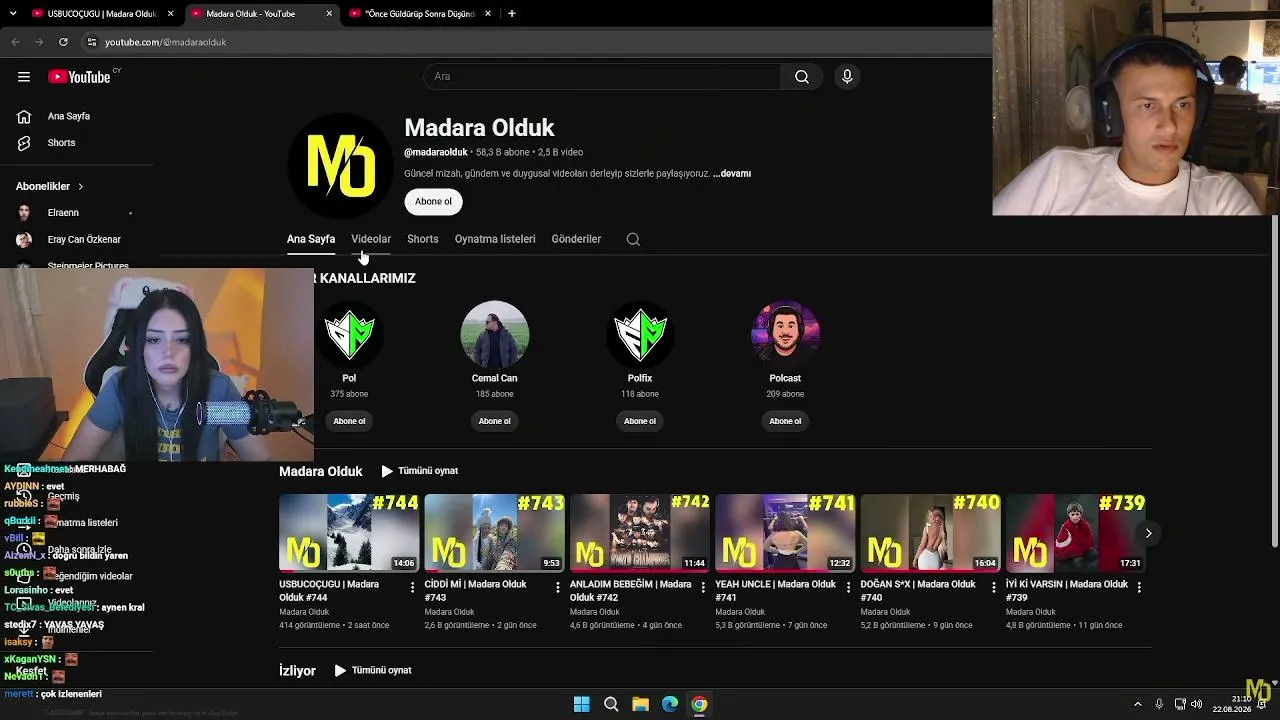Screen dimensions: 1280x720
Task: Open the Windows Start menu
Action: tap(581, 704)
